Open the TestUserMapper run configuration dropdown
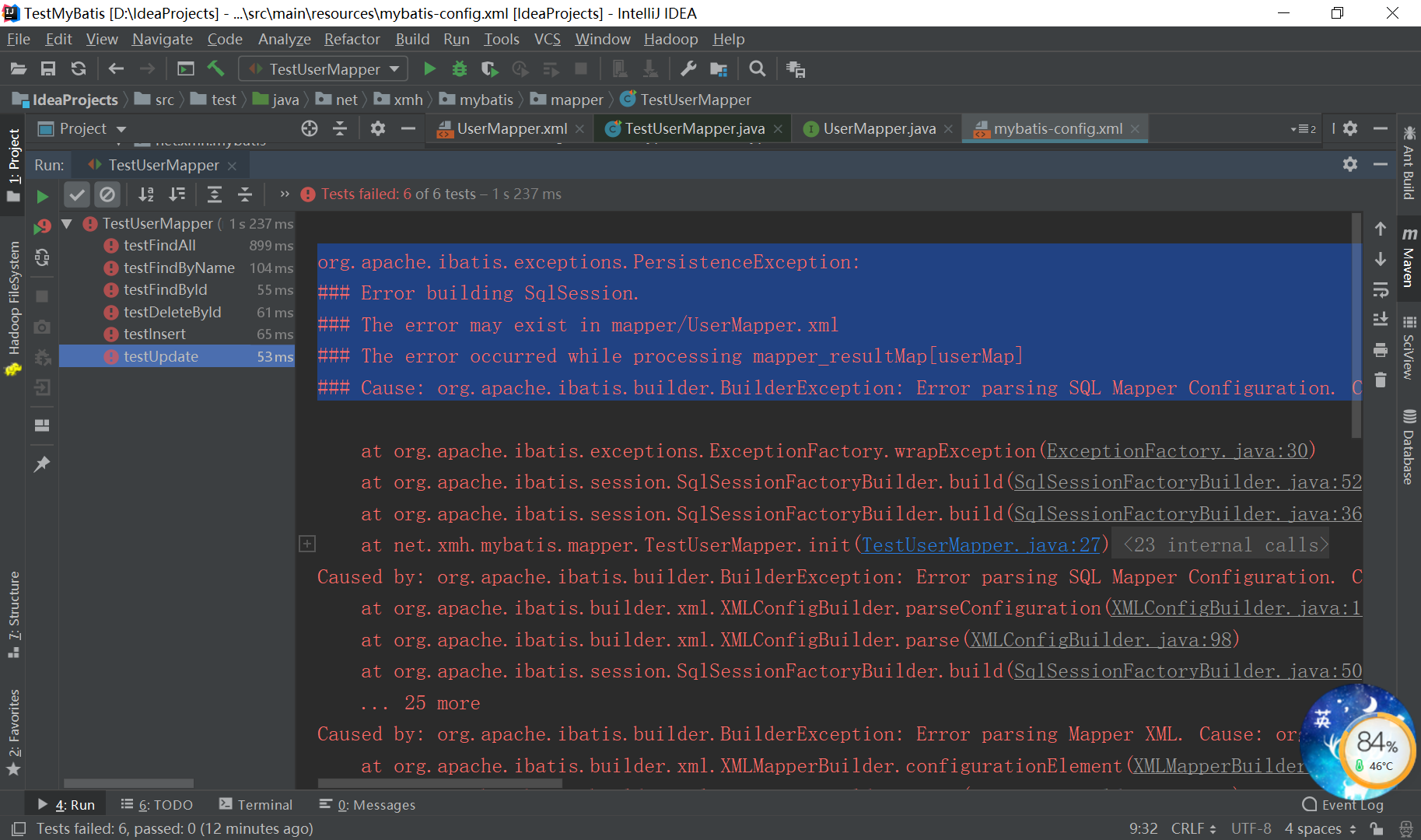Viewport: 1421px width, 840px height. pyautogui.click(x=324, y=69)
